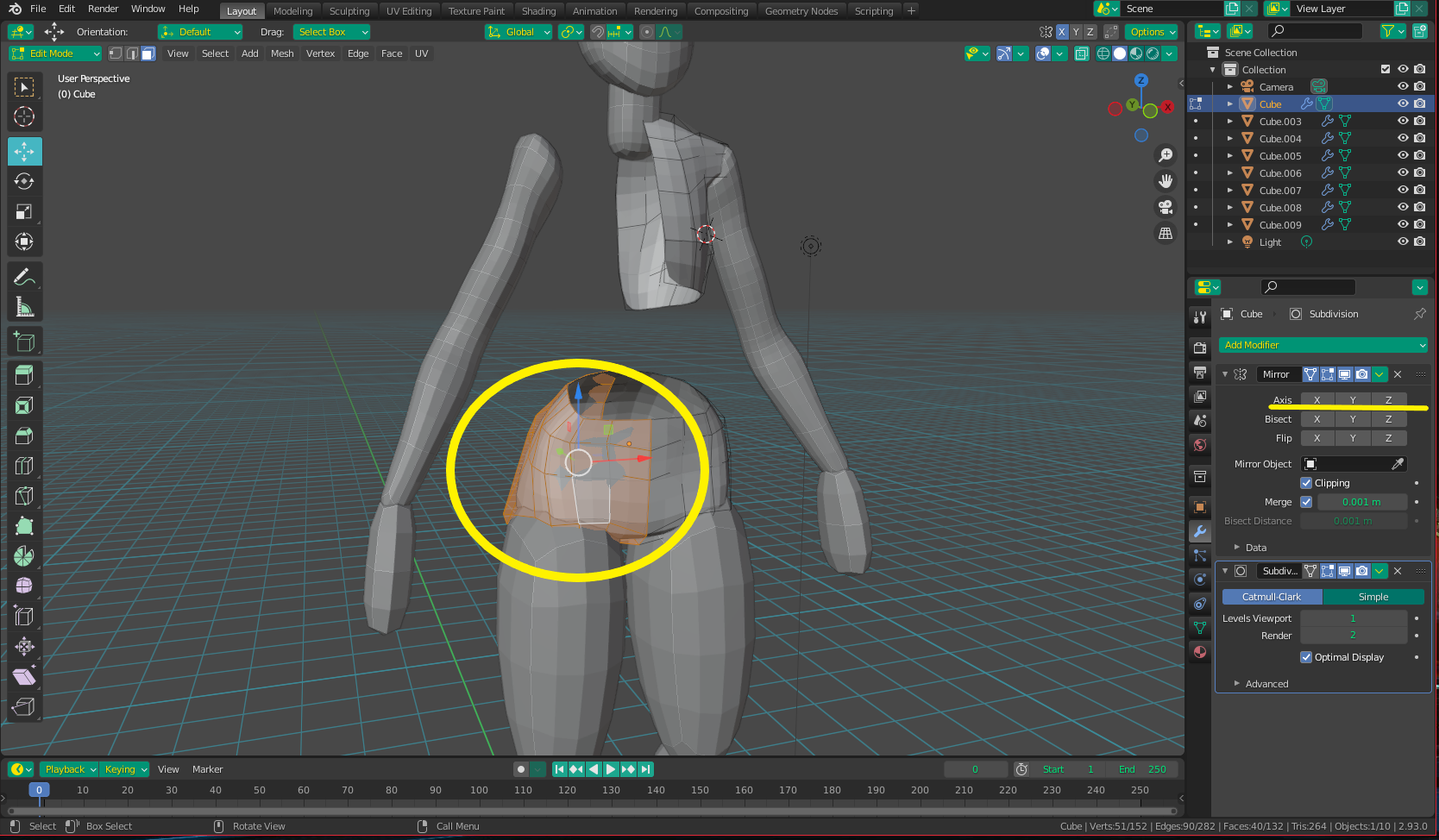Select the Smooth tool

(24, 586)
